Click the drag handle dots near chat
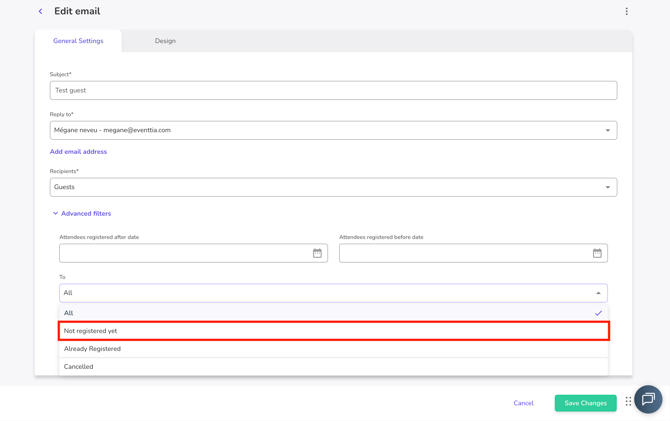Image resolution: width=670 pixels, height=421 pixels. point(628,401)
